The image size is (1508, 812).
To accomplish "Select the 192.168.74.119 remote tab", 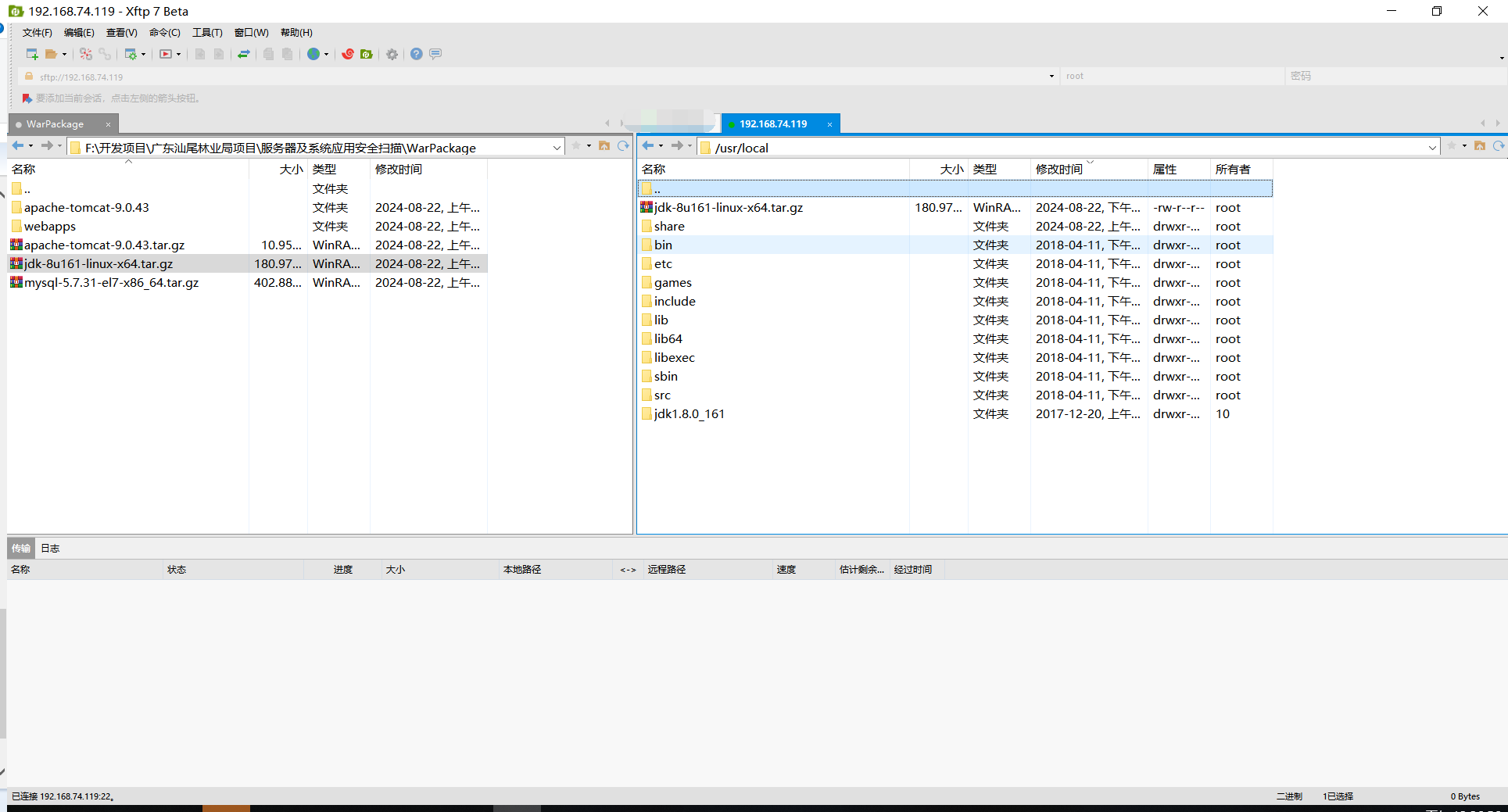I will (773, 124).
